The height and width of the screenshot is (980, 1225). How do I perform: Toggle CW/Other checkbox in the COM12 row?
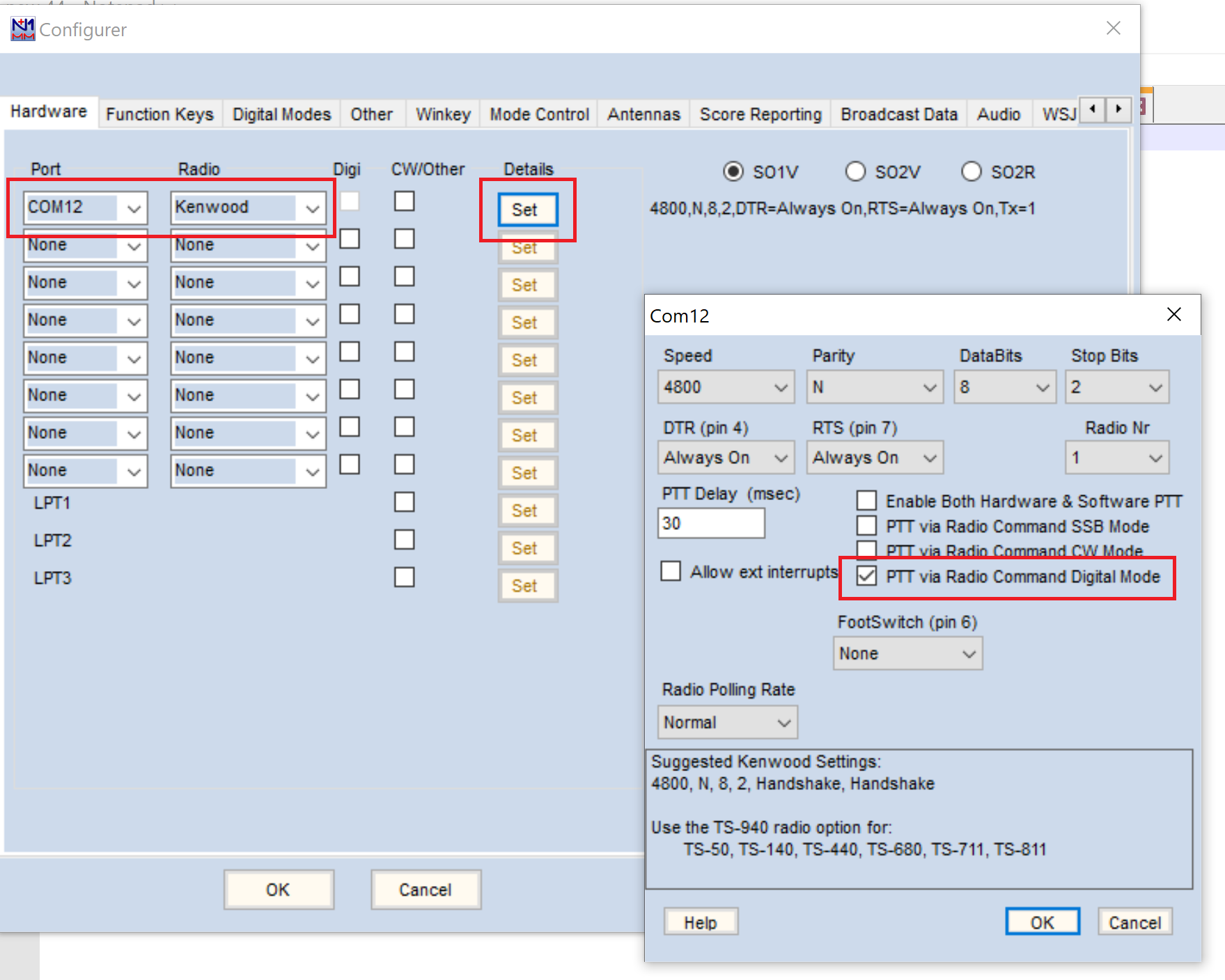(404, 201)
